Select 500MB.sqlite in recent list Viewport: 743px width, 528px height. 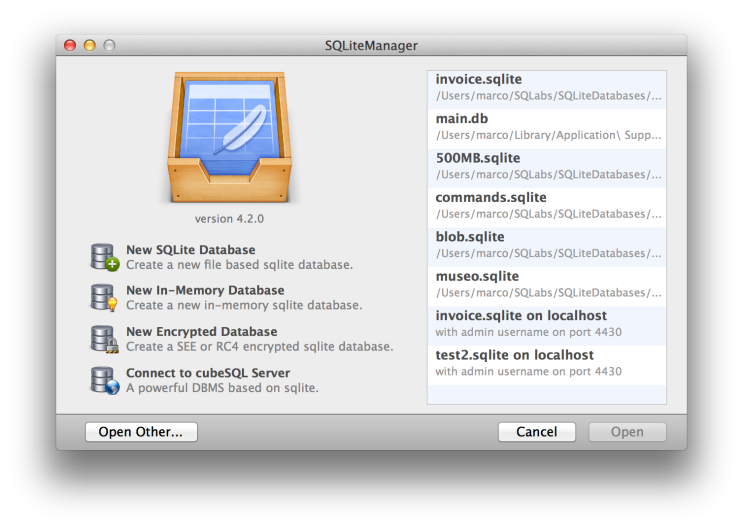point(547,169)
